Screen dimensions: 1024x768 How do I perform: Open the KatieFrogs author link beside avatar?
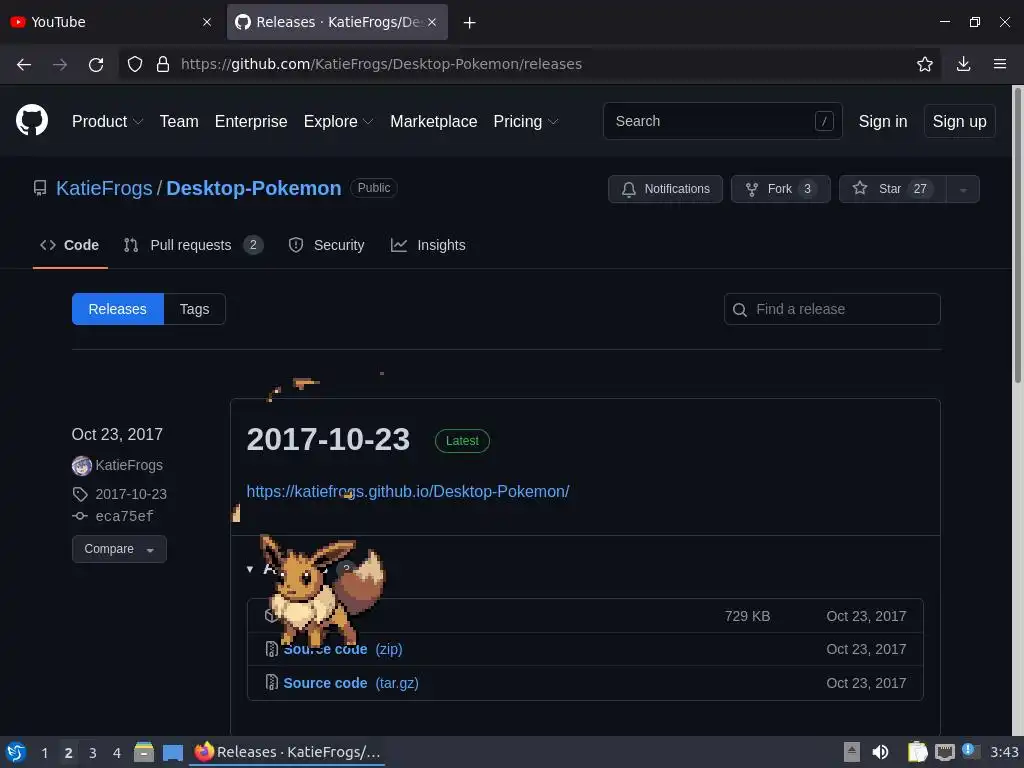(x=129, y=466)
